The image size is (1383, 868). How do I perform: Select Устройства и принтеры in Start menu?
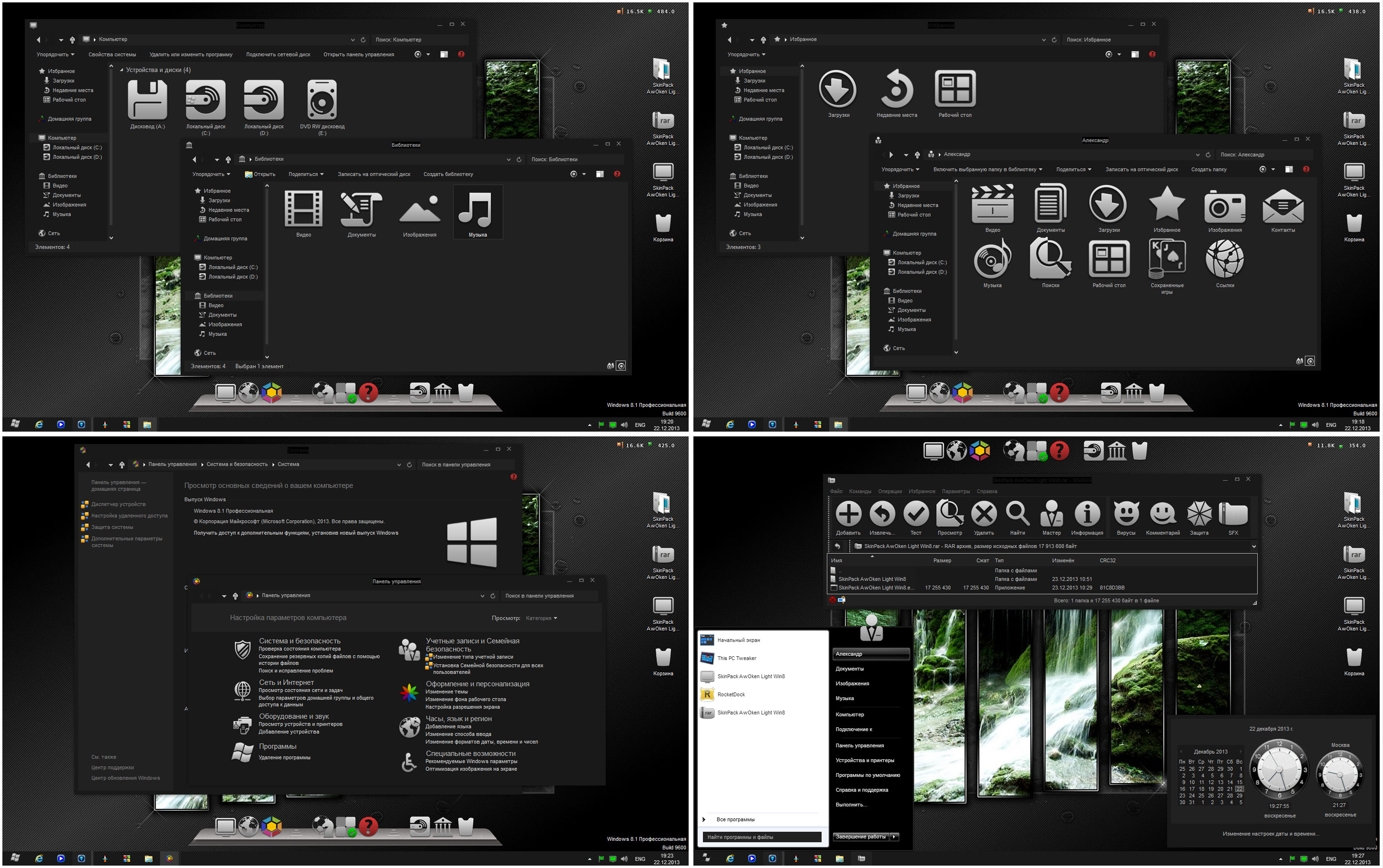pyautogui.click(x=864, y=761)
